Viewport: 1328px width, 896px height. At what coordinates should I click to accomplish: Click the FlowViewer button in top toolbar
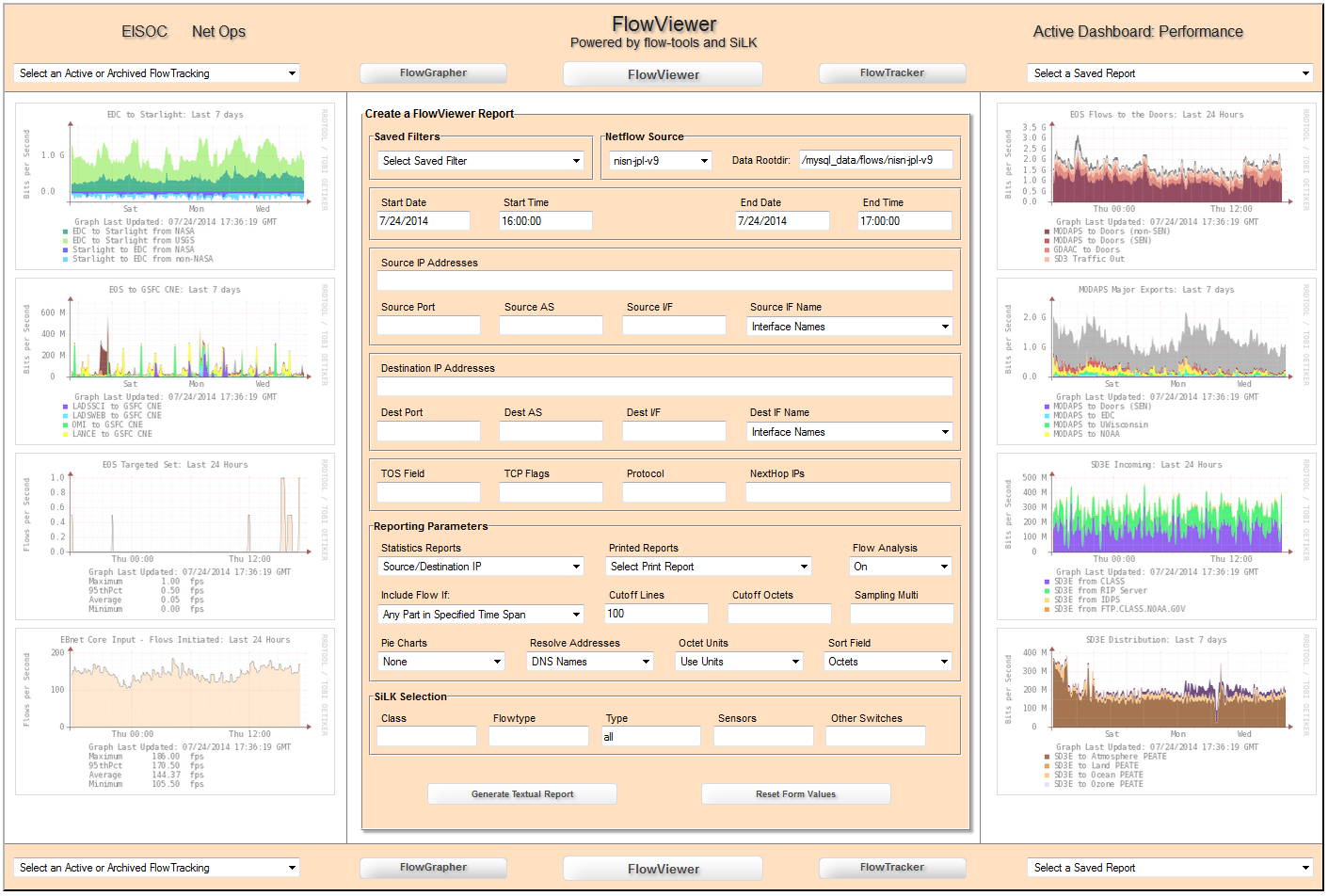click(x=663, y=73)
